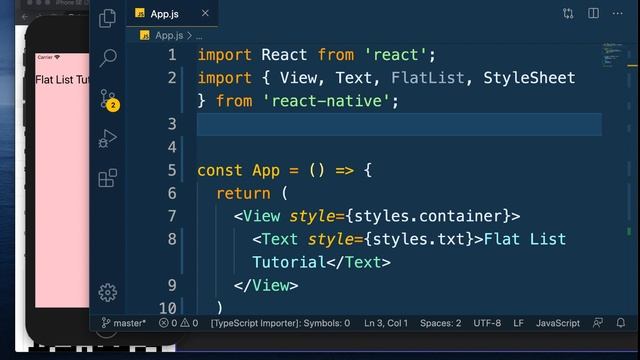
Task: Click the const App declaration
Action: [x=238, y=170]
